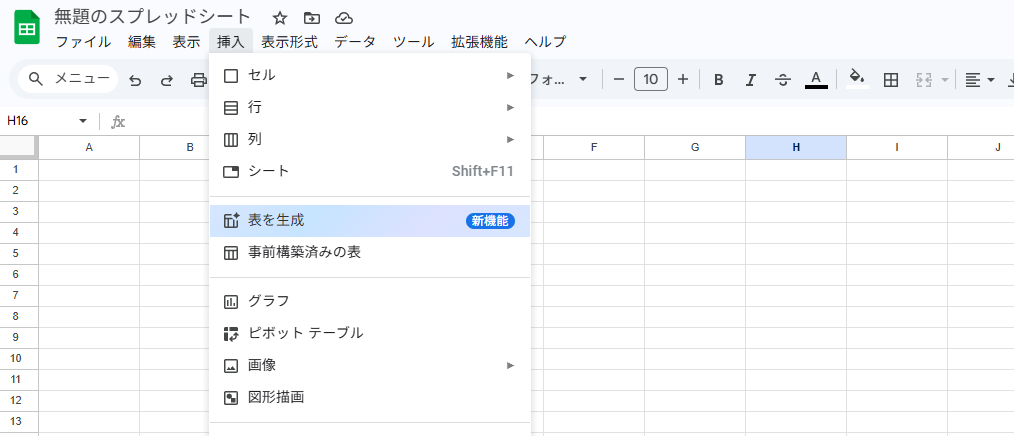This screenshot has height=436, width=1014.
Task: Click the move-to-folder icon beside the title
Action: click(x=312, y=18)
